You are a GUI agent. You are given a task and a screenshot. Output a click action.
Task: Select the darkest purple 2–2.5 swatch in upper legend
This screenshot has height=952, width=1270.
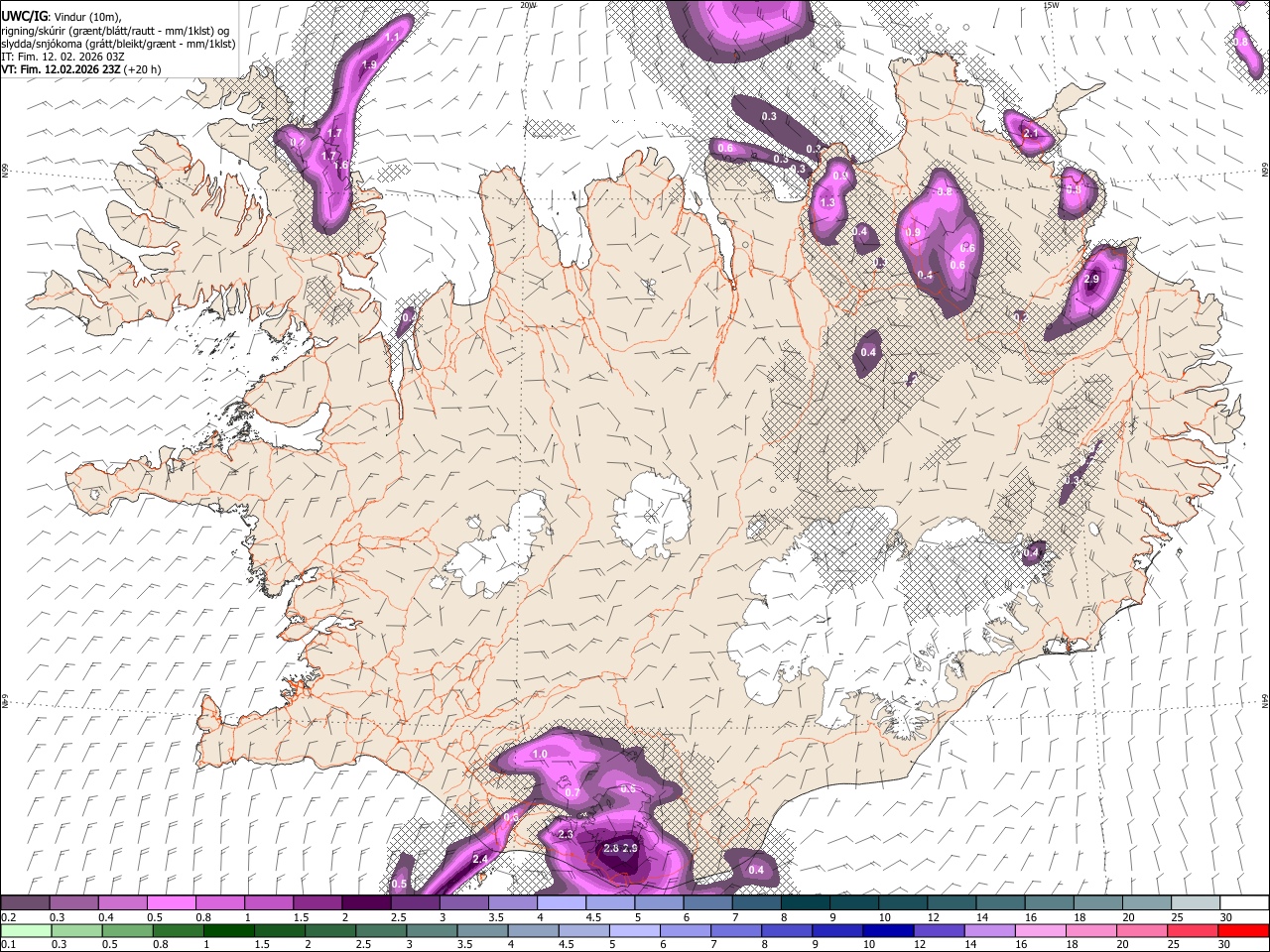click(366, 903)
